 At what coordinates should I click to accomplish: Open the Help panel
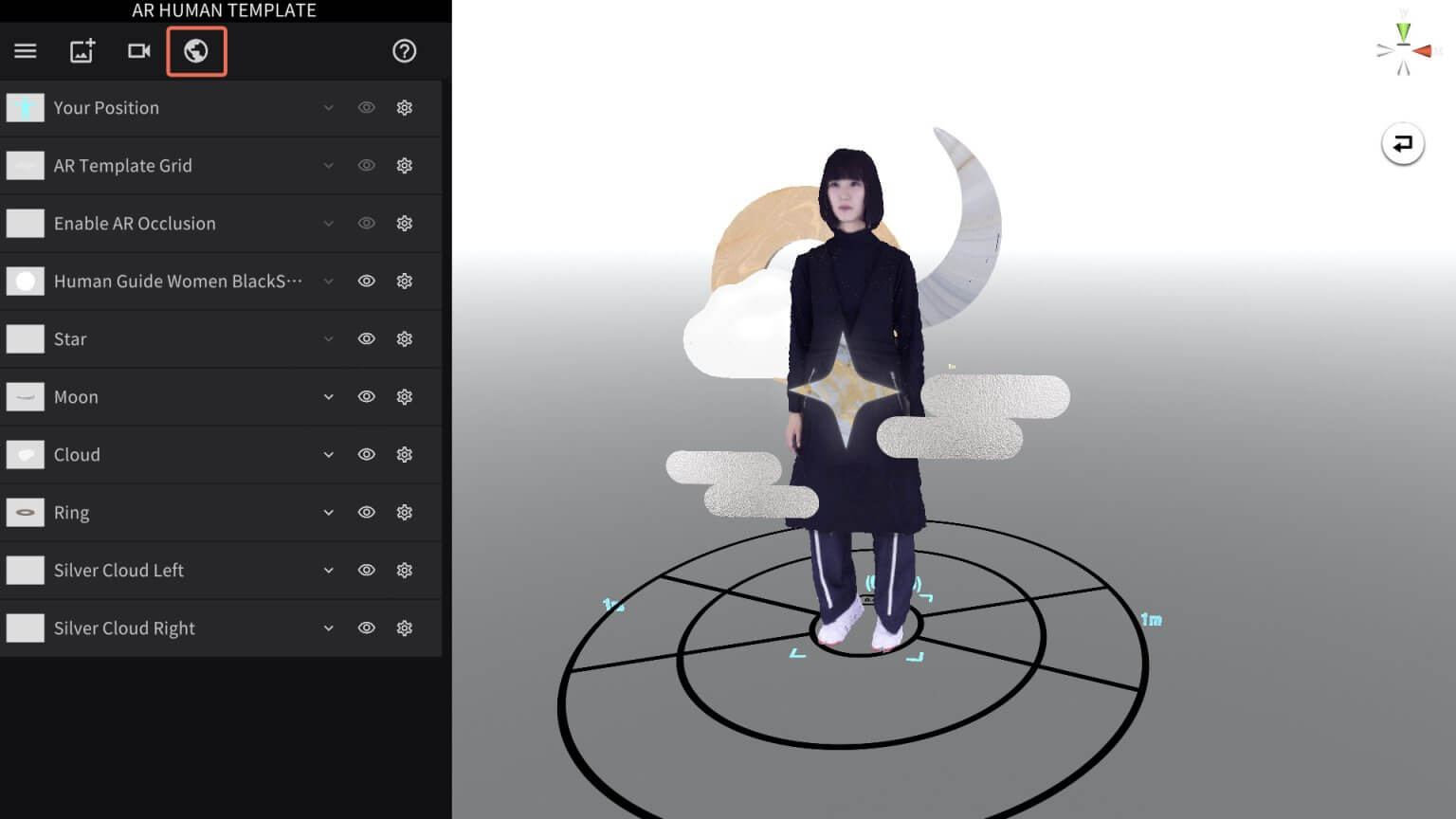click(405, 51)
